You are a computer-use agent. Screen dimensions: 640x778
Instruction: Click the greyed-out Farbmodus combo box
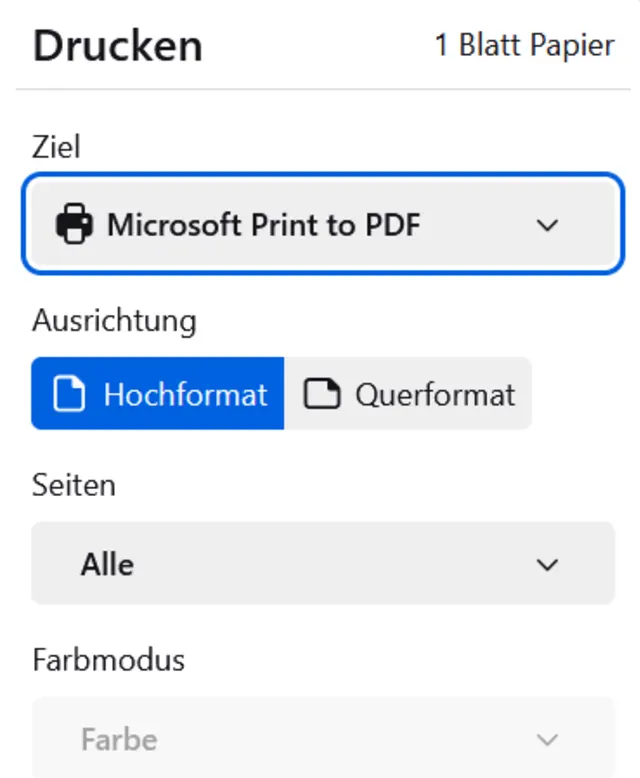[322, 740]
